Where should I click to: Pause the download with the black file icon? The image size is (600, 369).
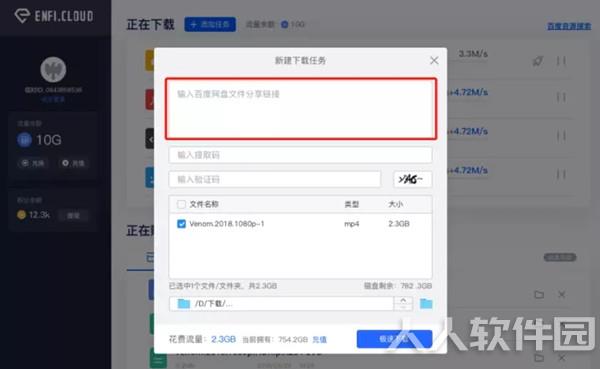[561, 136]
